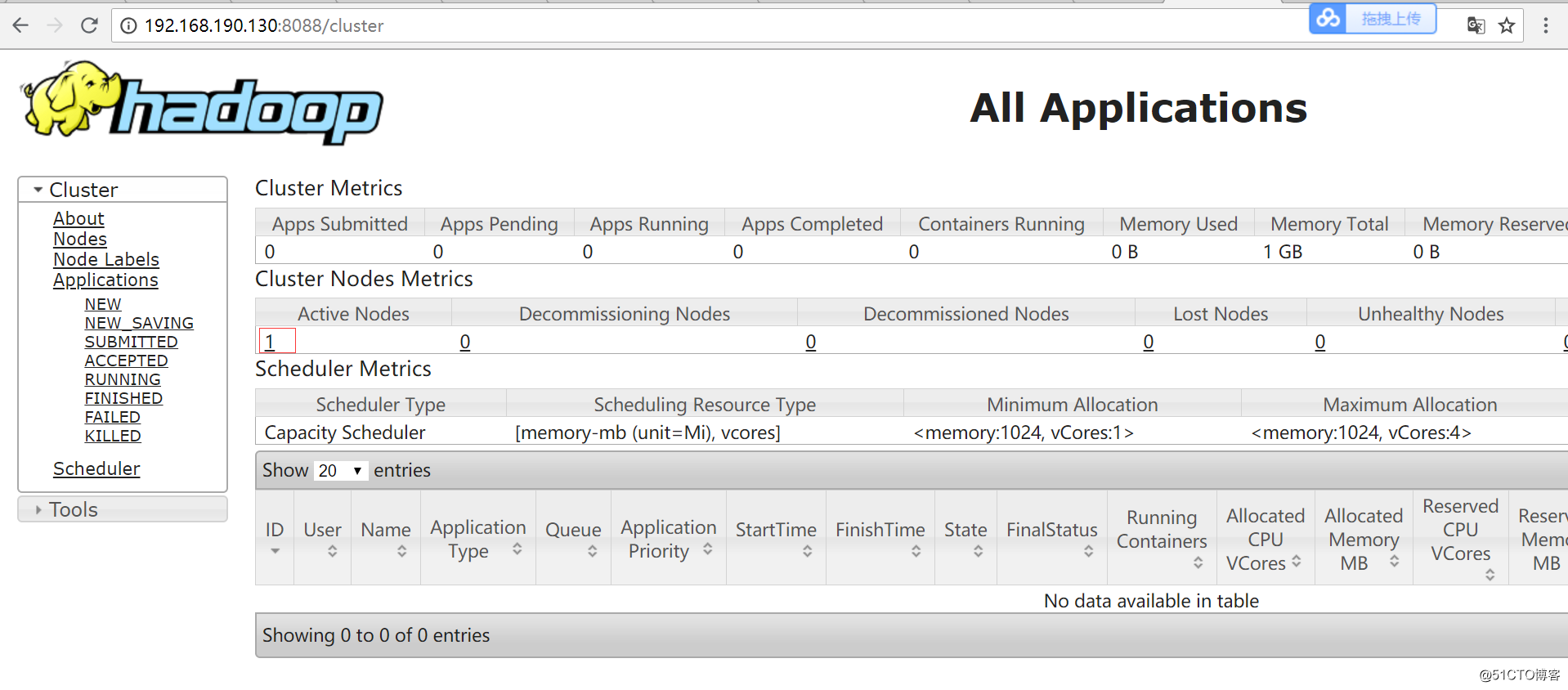Image resolution: width=1568 pixels, height=690 pixels.
Task: Open the Unhealthy Nodes count link
Action: coord(1320,342)
